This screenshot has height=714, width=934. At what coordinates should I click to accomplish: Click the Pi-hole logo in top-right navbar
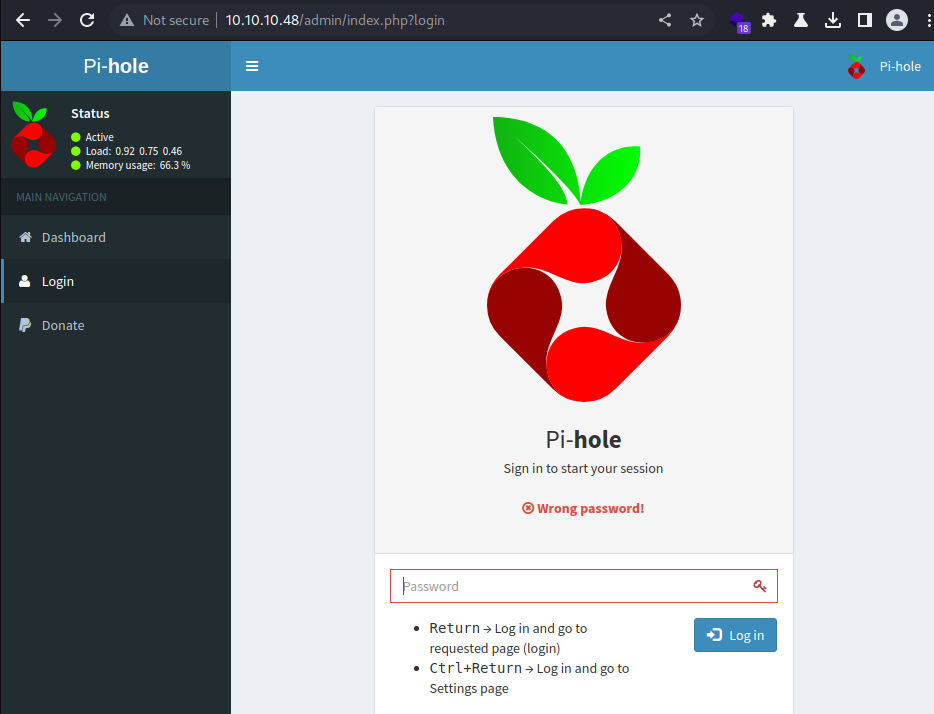click(x=856, y=67)
